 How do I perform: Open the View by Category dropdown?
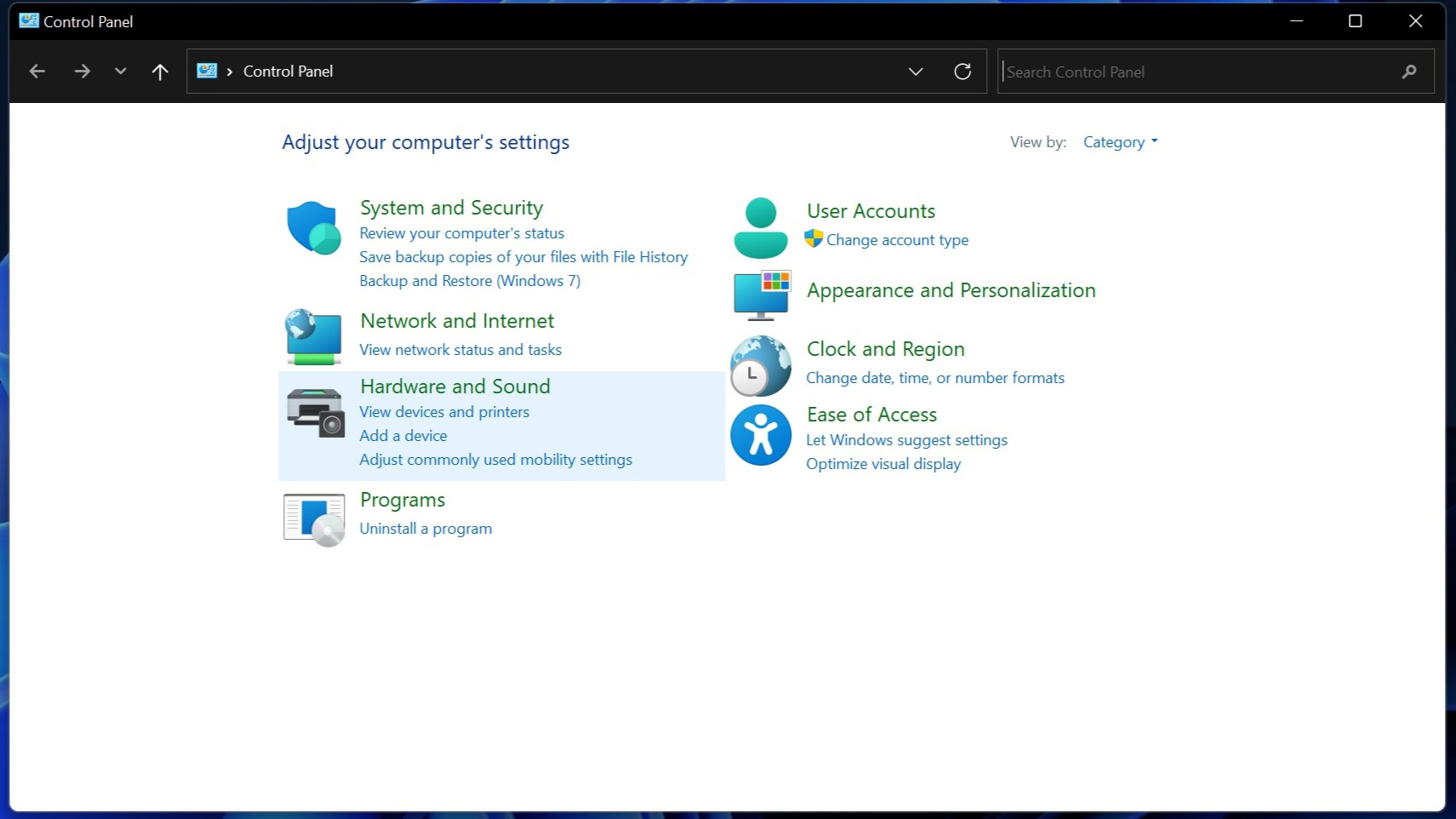(1120, 142)
